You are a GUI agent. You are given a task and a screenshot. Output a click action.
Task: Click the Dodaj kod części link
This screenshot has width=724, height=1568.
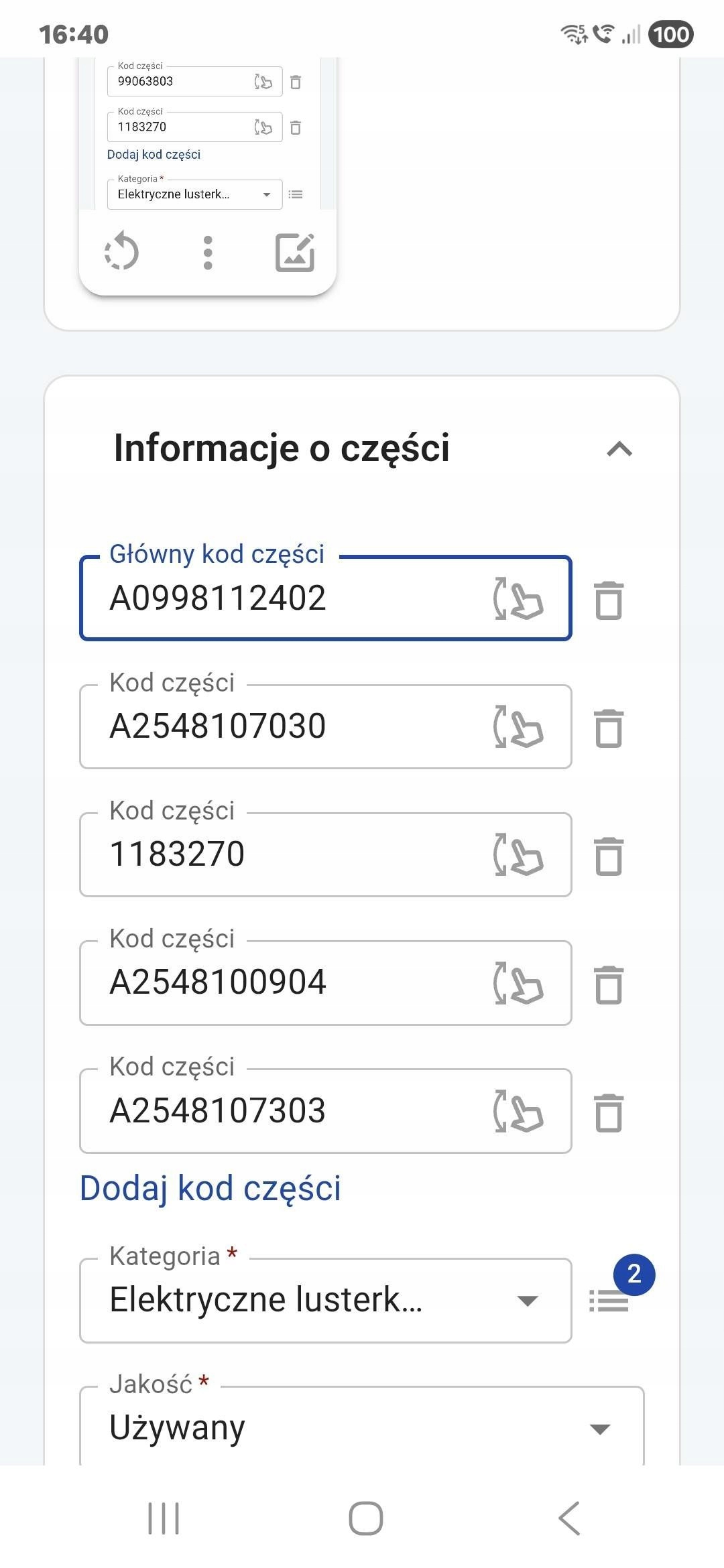coord(210,1189)
